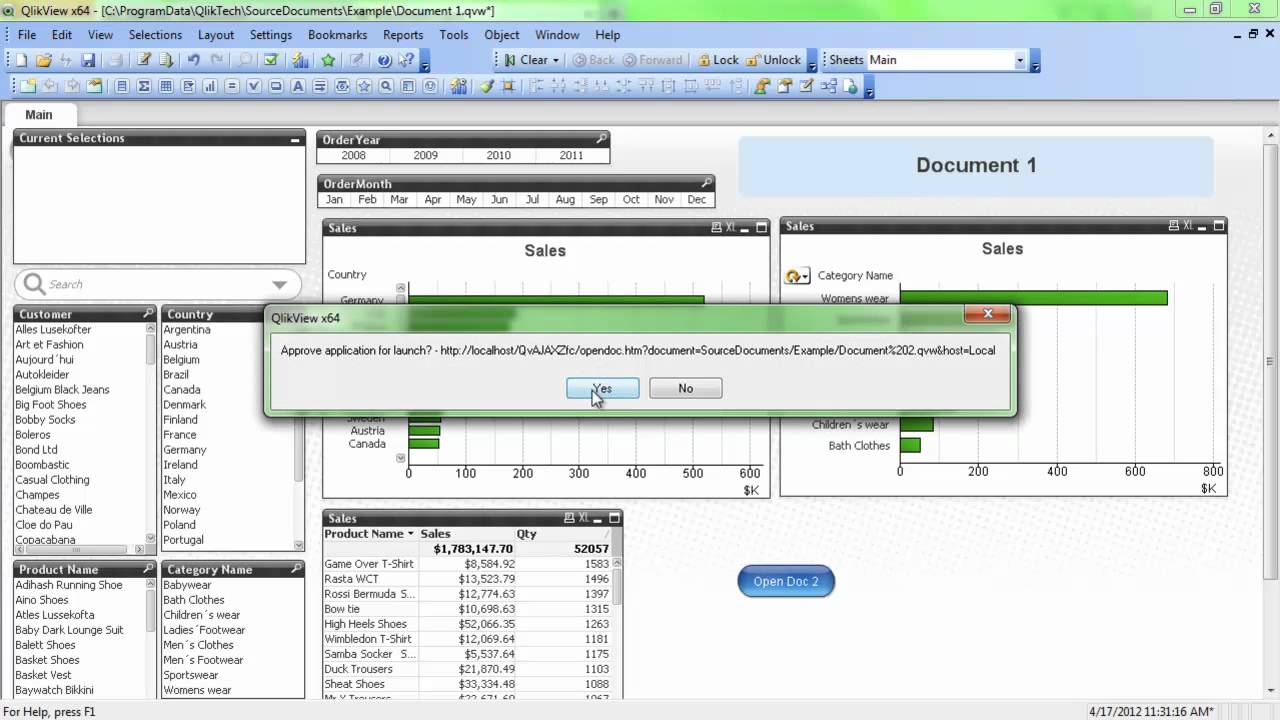Image resolution: width=1280 pixels, height=720 pixels.
Task: Click the Unlock selections button
Action: pyautogui.click(x=773, y=60)
